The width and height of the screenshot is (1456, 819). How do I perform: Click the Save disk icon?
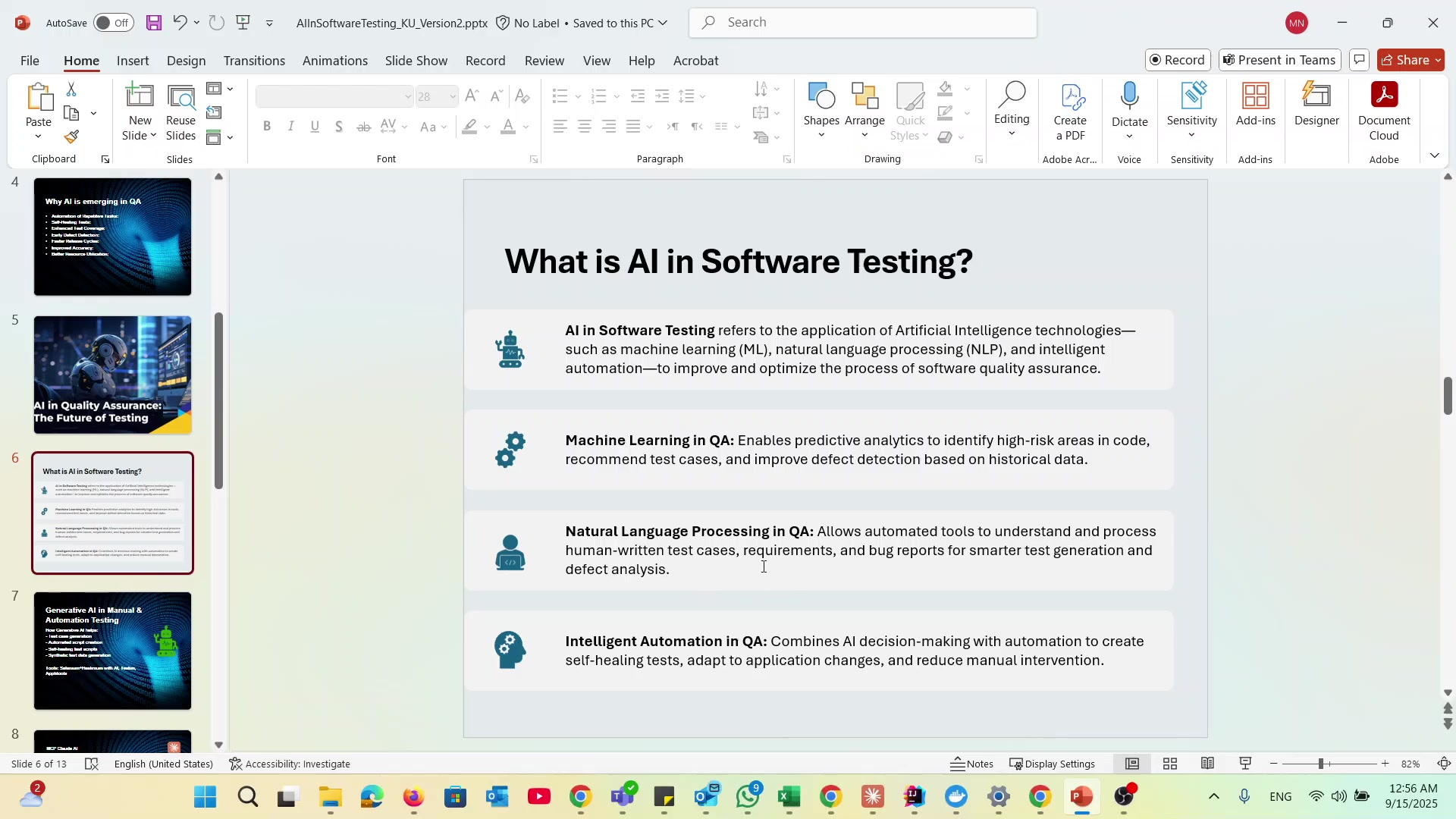coord(154,23)
